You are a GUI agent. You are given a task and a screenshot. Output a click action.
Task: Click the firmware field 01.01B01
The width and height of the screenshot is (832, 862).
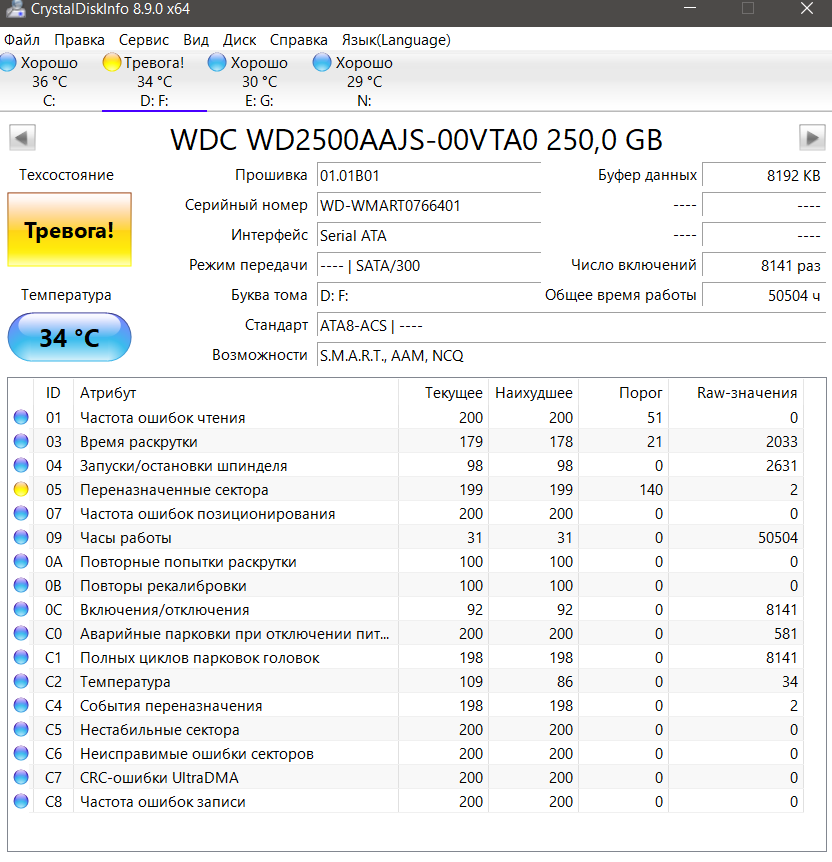coord(429,176)
